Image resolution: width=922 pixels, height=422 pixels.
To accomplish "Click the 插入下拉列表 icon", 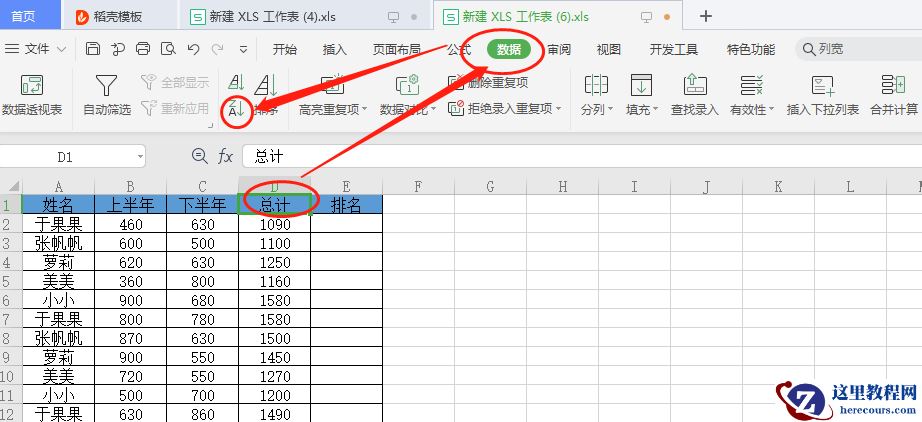I will (x=823, y=85).
